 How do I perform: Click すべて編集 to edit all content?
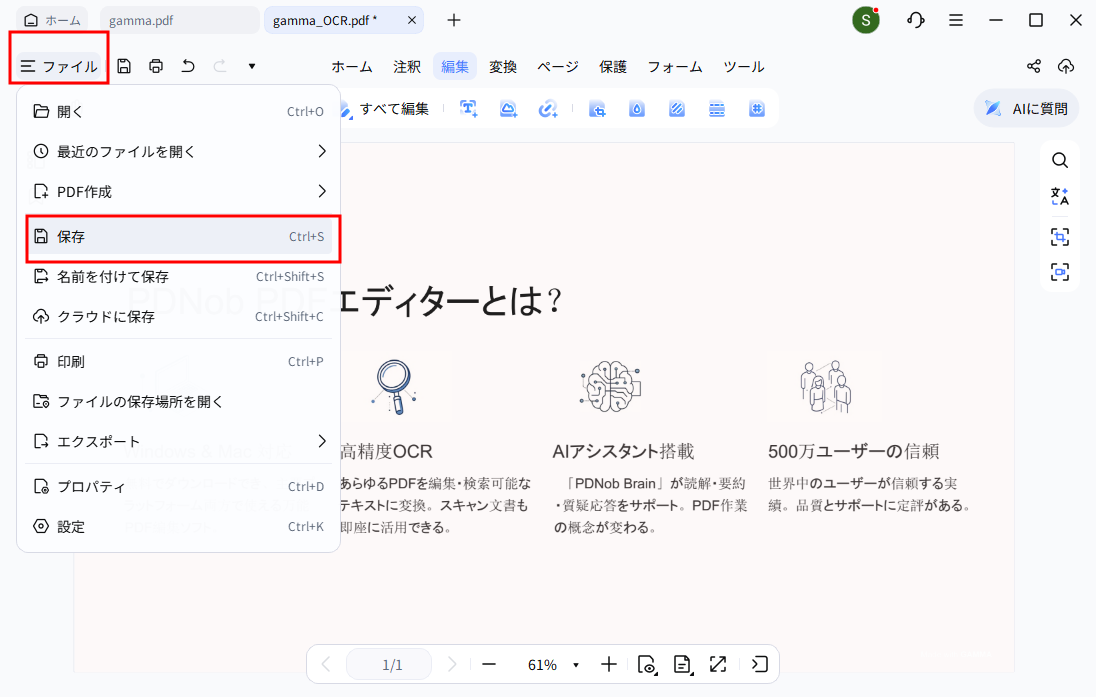[393, 108]
